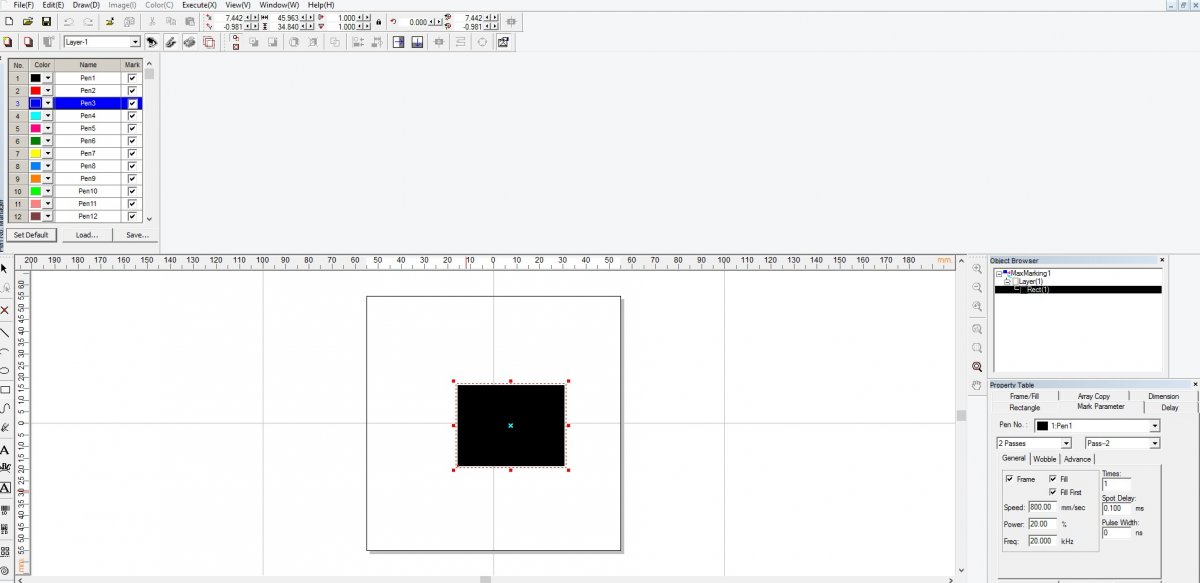Select the rectangle drawing tool
Image resolution: width=1200 pixels, height=583 pixels.
click(x=5, y=390)
